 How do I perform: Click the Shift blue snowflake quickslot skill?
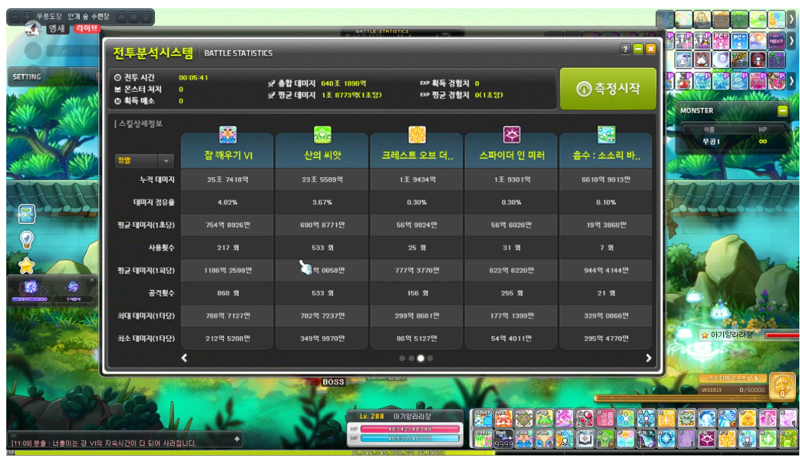tap(483, 418)
